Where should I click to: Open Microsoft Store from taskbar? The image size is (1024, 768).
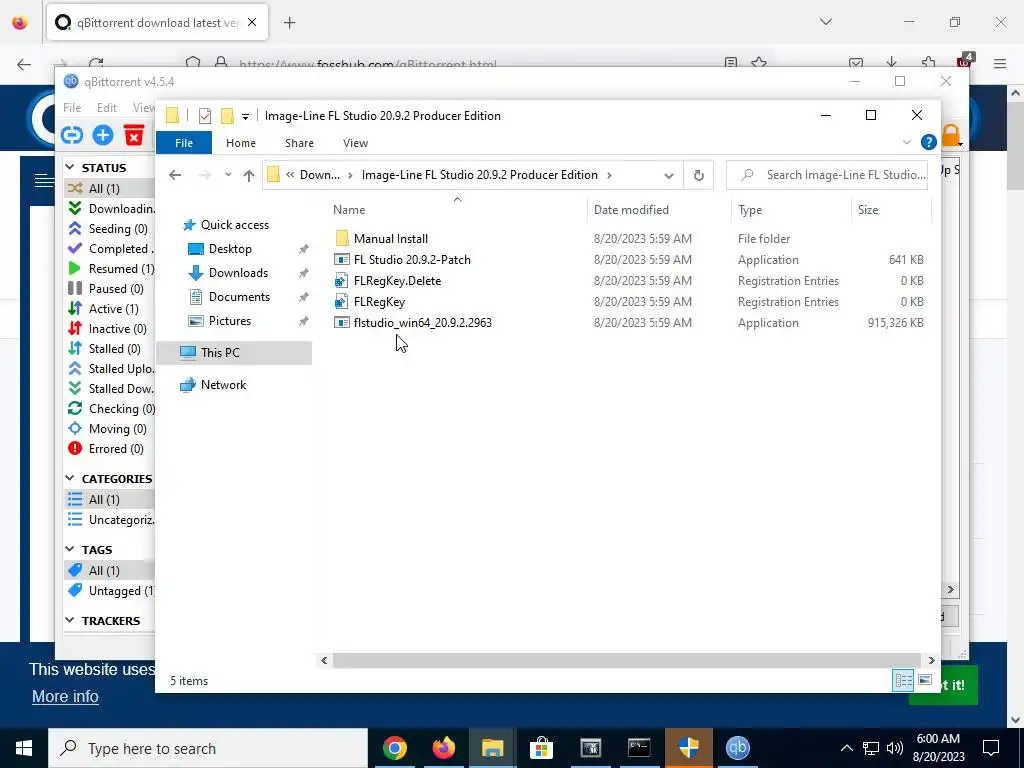541,748
